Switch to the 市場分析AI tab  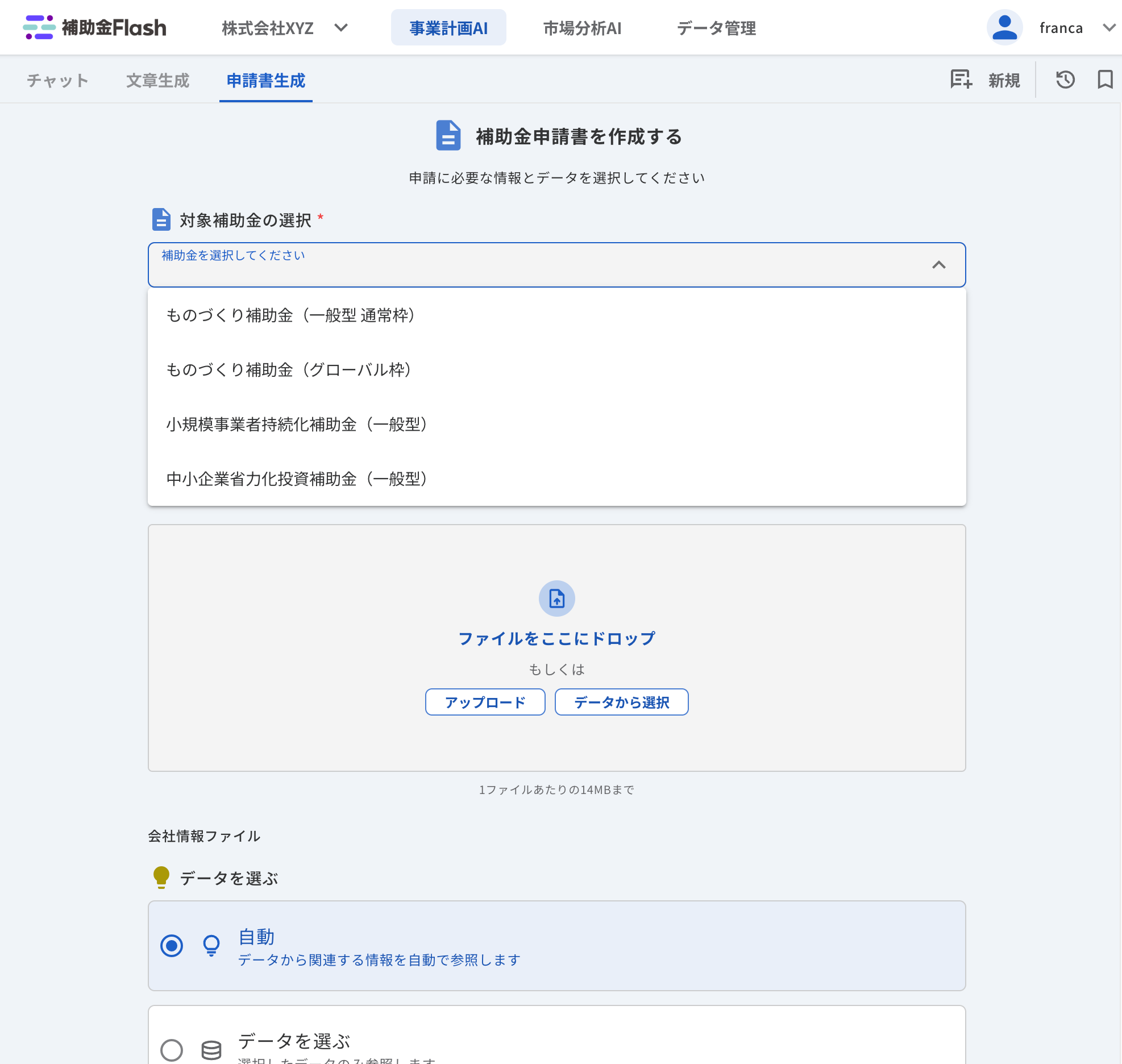coord(582,28)
